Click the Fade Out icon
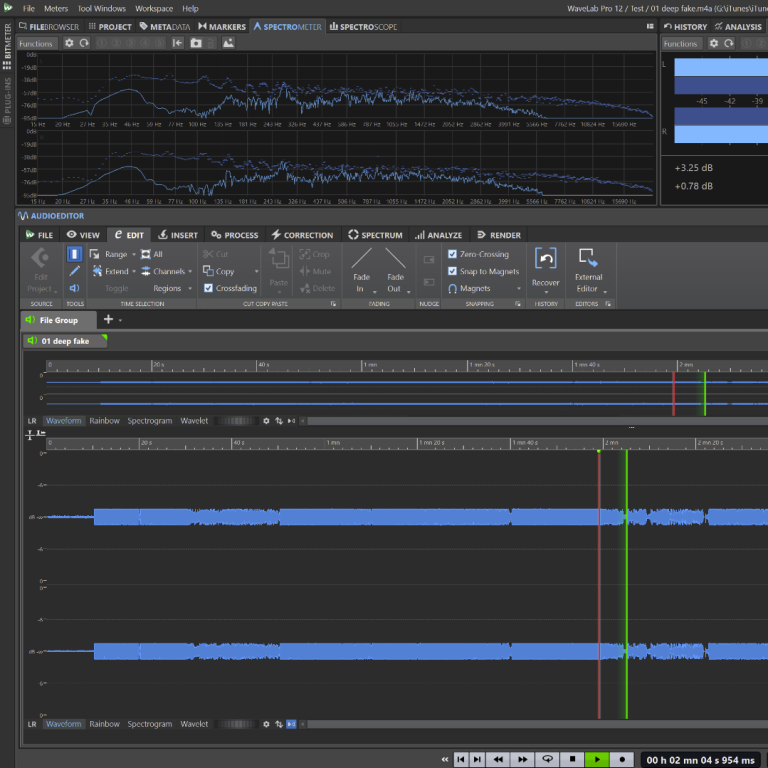Image resolution: width=768 pixels, height=768 pixels. [x=395, y=260]
